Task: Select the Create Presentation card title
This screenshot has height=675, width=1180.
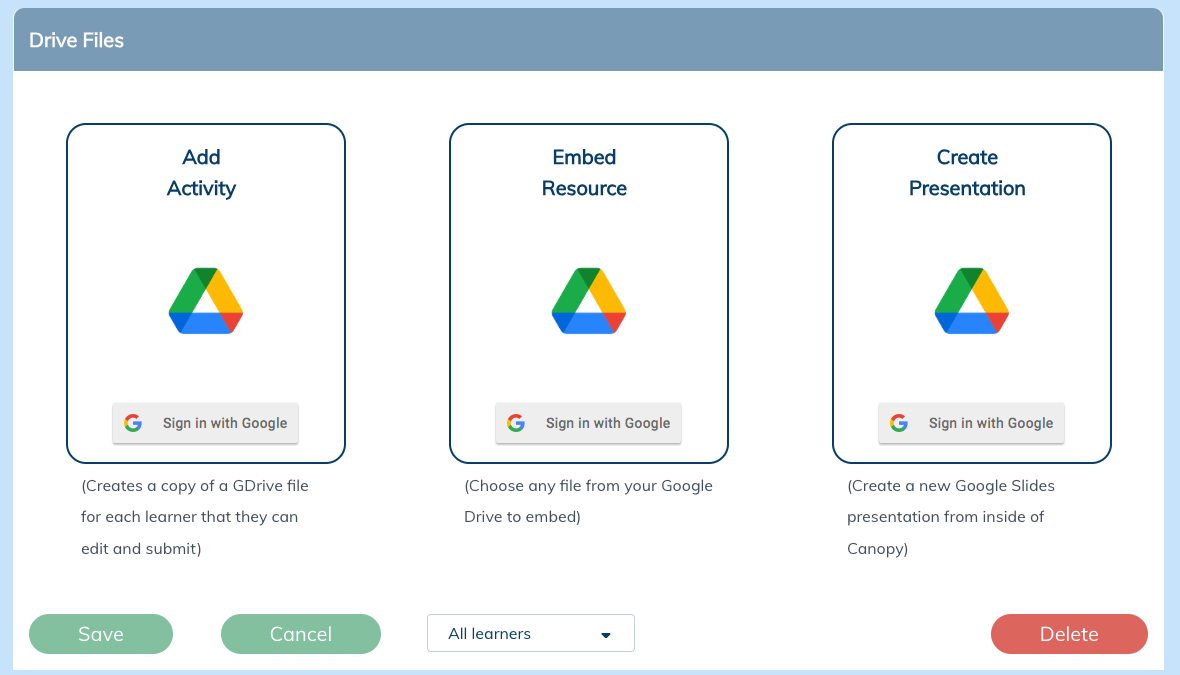Action: pos(967,172)
